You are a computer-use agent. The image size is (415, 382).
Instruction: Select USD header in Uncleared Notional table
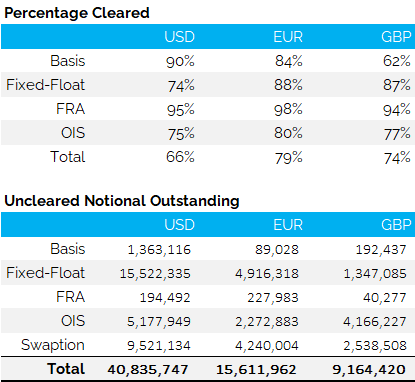coord(179,225)
